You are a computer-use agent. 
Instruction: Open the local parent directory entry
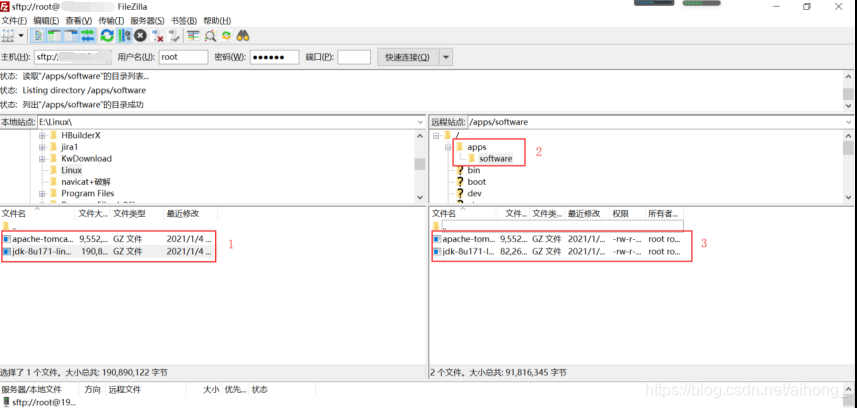point(9,226)
